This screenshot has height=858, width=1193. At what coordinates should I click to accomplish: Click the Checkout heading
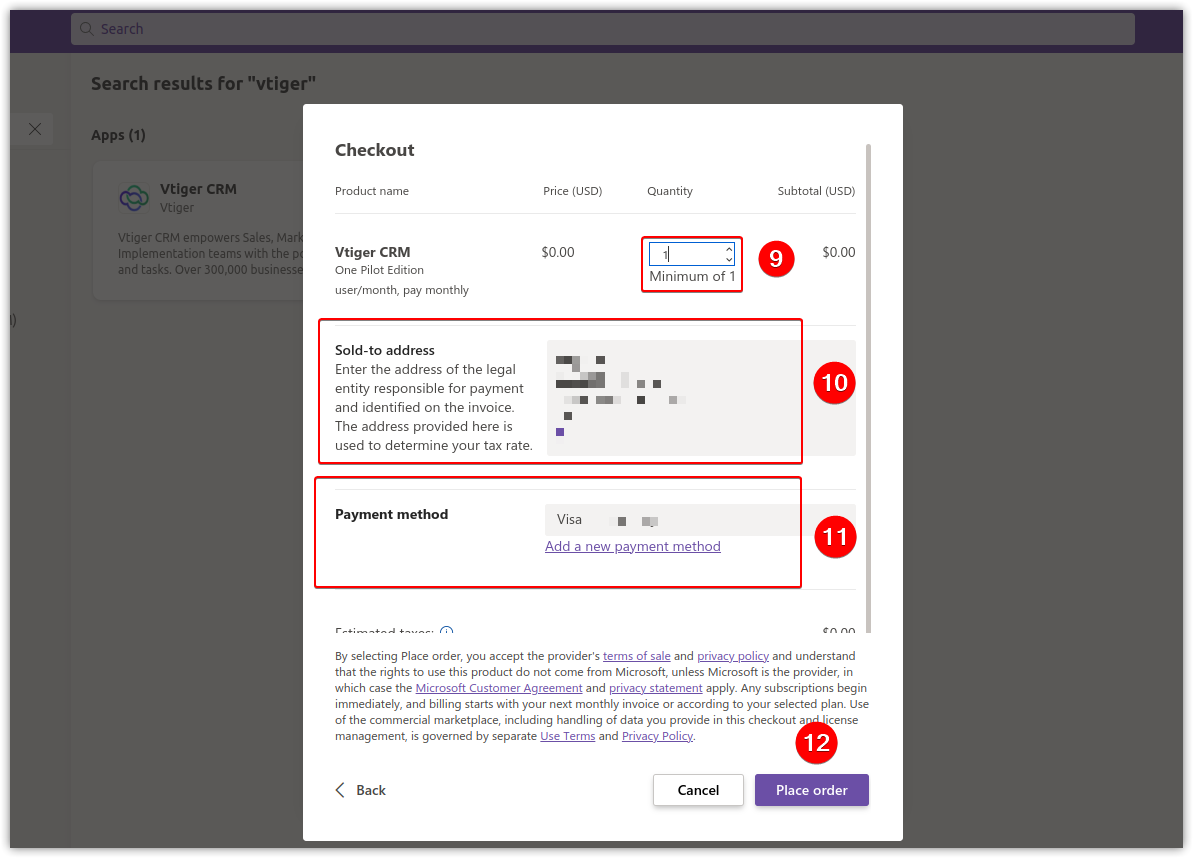pyautogui.click(x=374, y=150)
